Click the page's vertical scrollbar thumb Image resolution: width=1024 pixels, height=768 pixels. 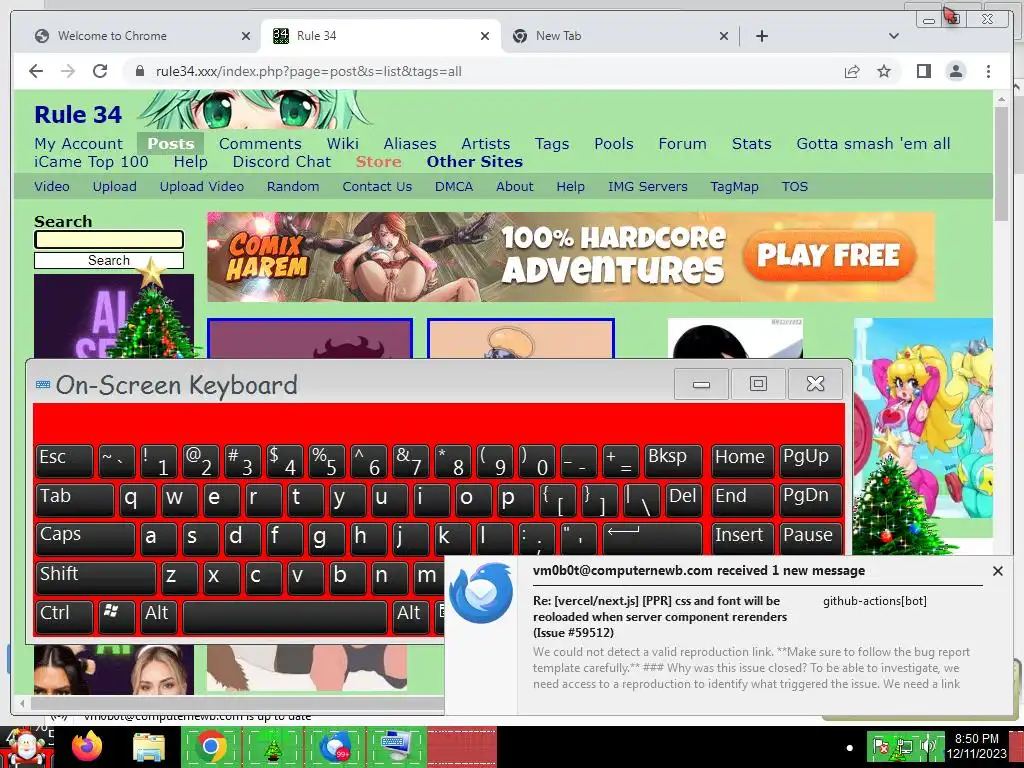click(1001, 163)
